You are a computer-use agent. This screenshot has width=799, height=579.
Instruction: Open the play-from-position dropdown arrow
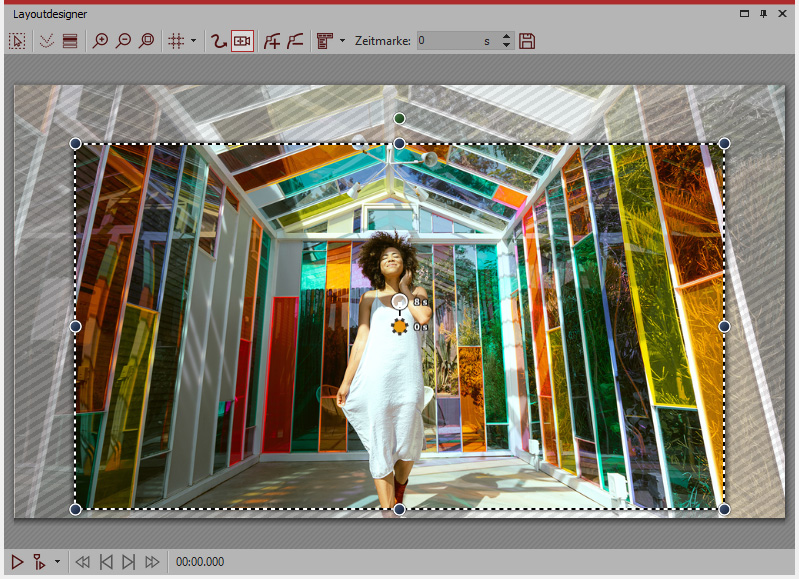click(x=57, y=562)
